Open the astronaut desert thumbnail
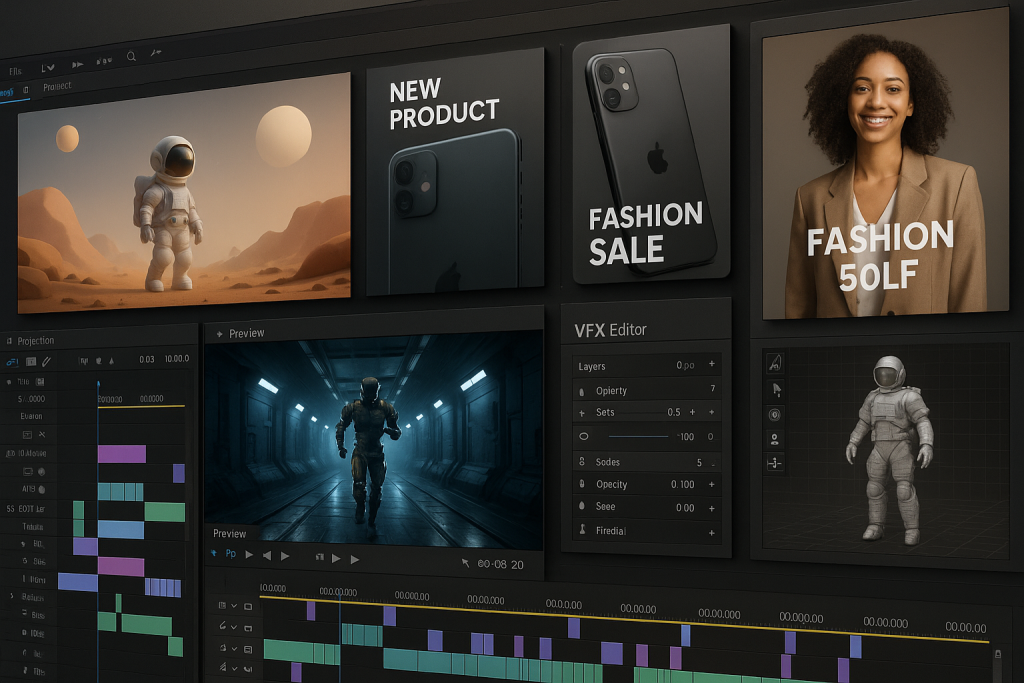 (x=184, y=193)
